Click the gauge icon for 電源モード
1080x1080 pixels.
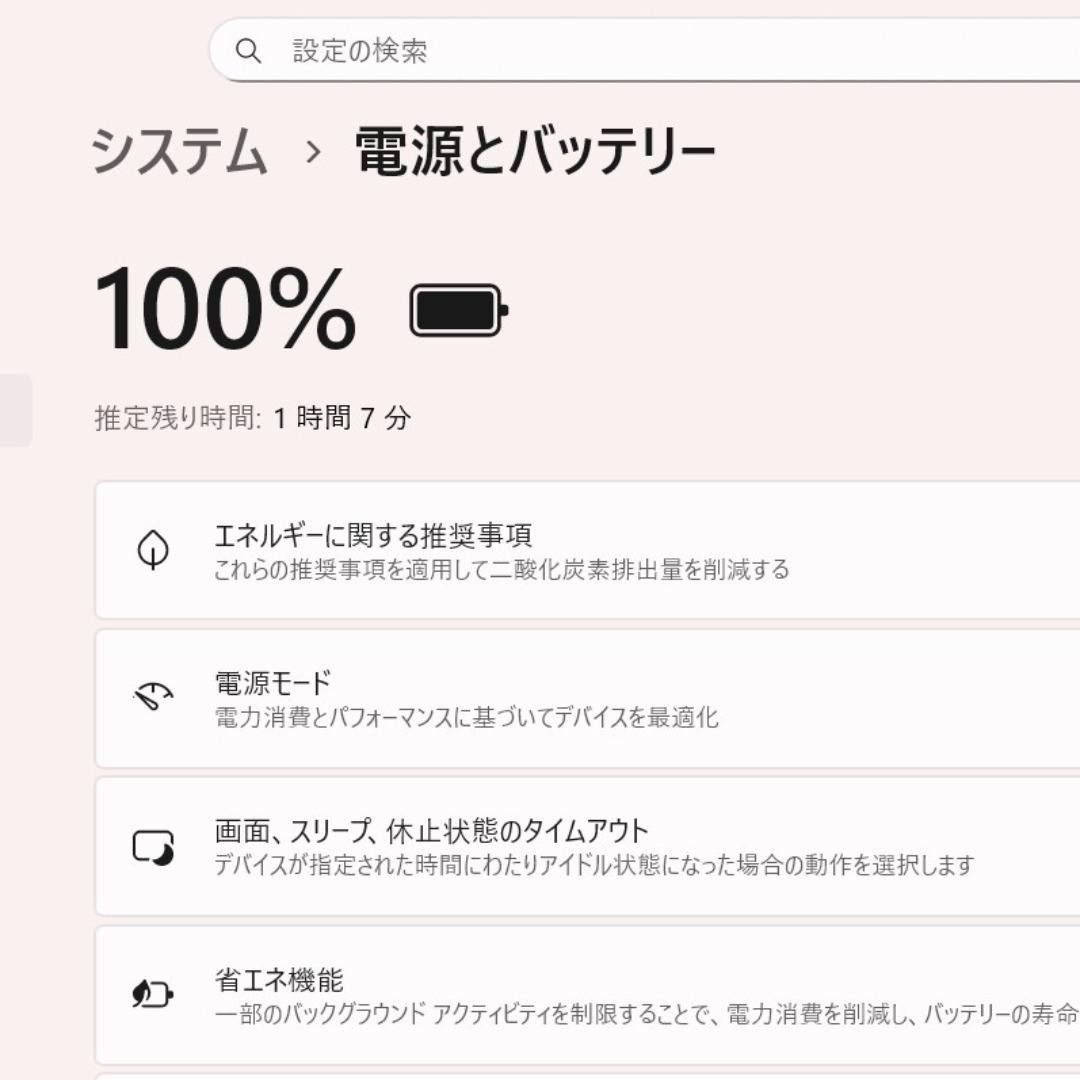[153, 696]
